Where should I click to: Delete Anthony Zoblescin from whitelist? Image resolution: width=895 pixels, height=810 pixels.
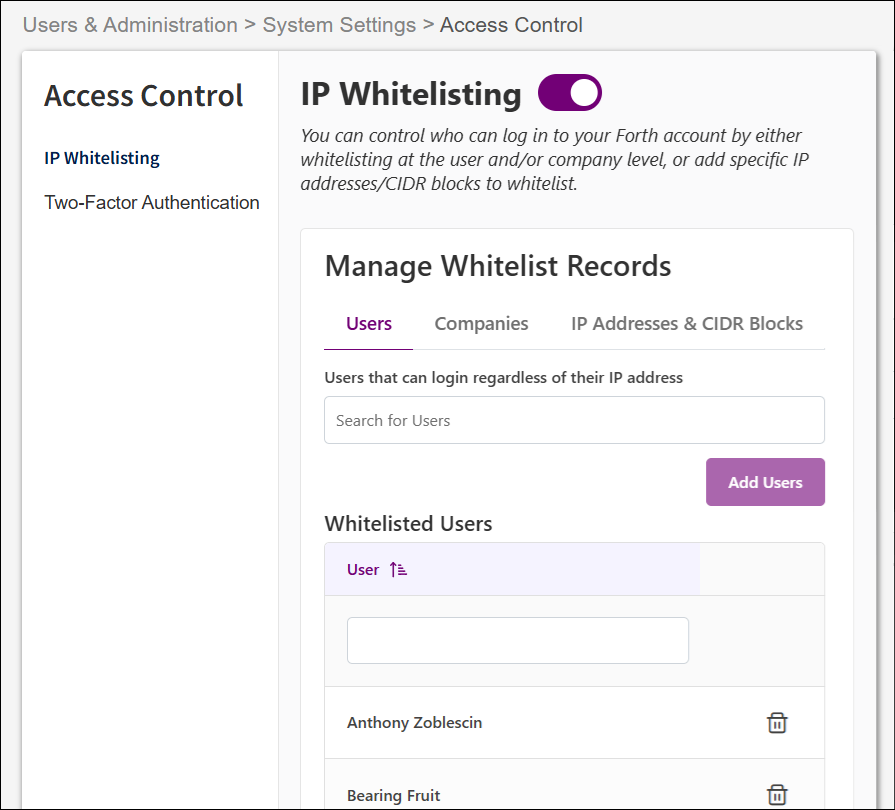(x=776, y=723)
